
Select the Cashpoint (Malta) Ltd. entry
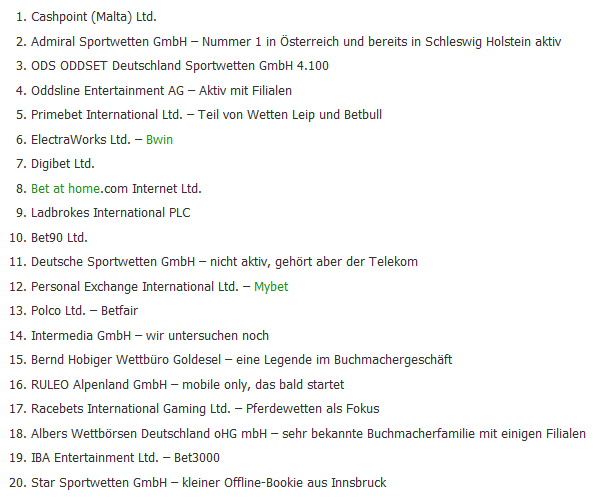click(94, 17)
